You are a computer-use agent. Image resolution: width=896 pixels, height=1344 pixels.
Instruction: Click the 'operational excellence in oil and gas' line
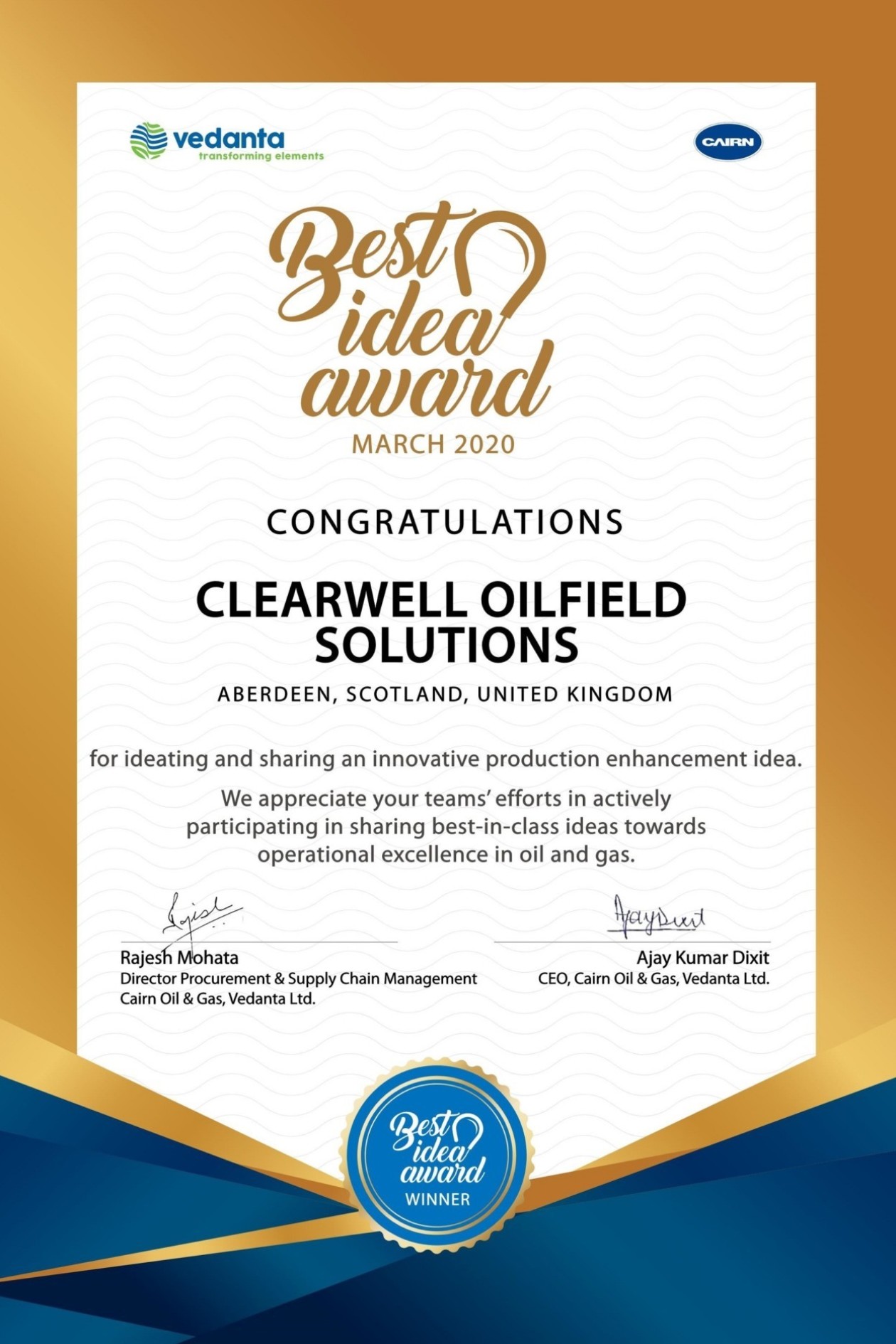(x=446, y=854)
